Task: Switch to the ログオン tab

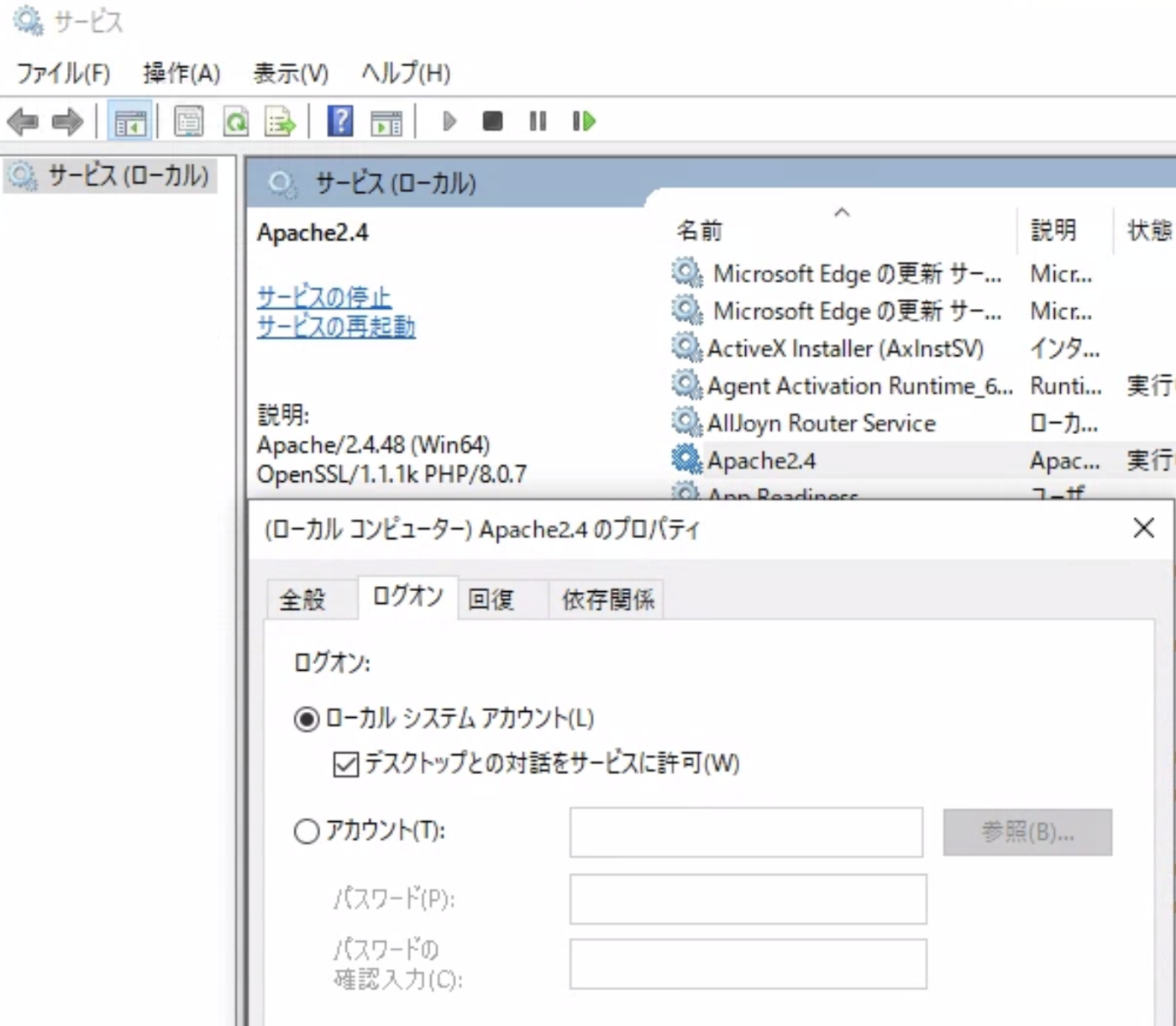Action: tap(408, 597)
